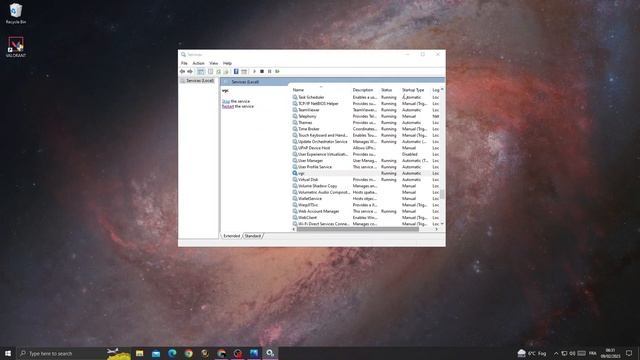This screenshot has width=640, height=360.
Task: Select the WalletService row
Action: pos(366,198)
